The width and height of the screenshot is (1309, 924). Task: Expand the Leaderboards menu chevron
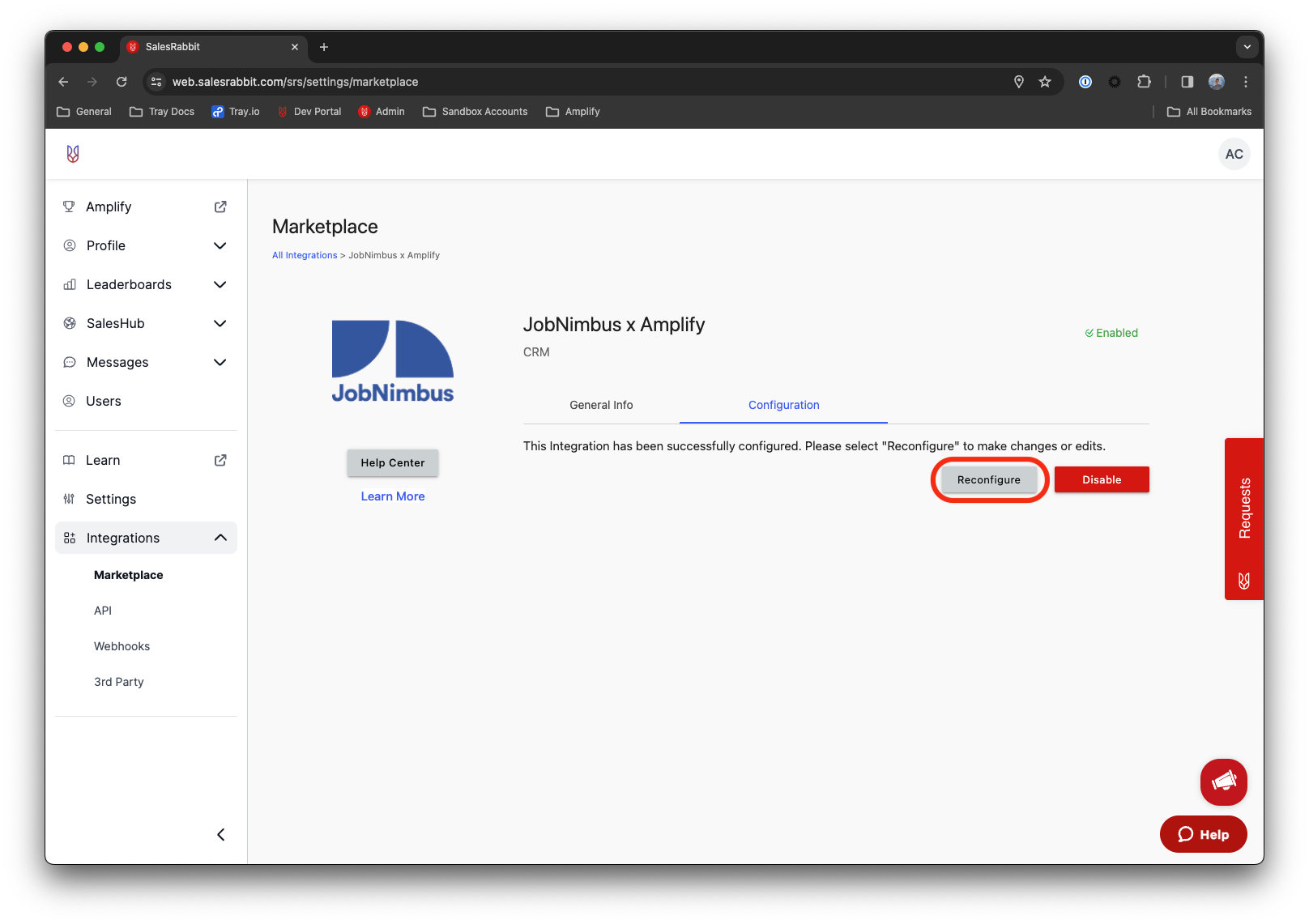pyautogui.click(x=220, y=284)
